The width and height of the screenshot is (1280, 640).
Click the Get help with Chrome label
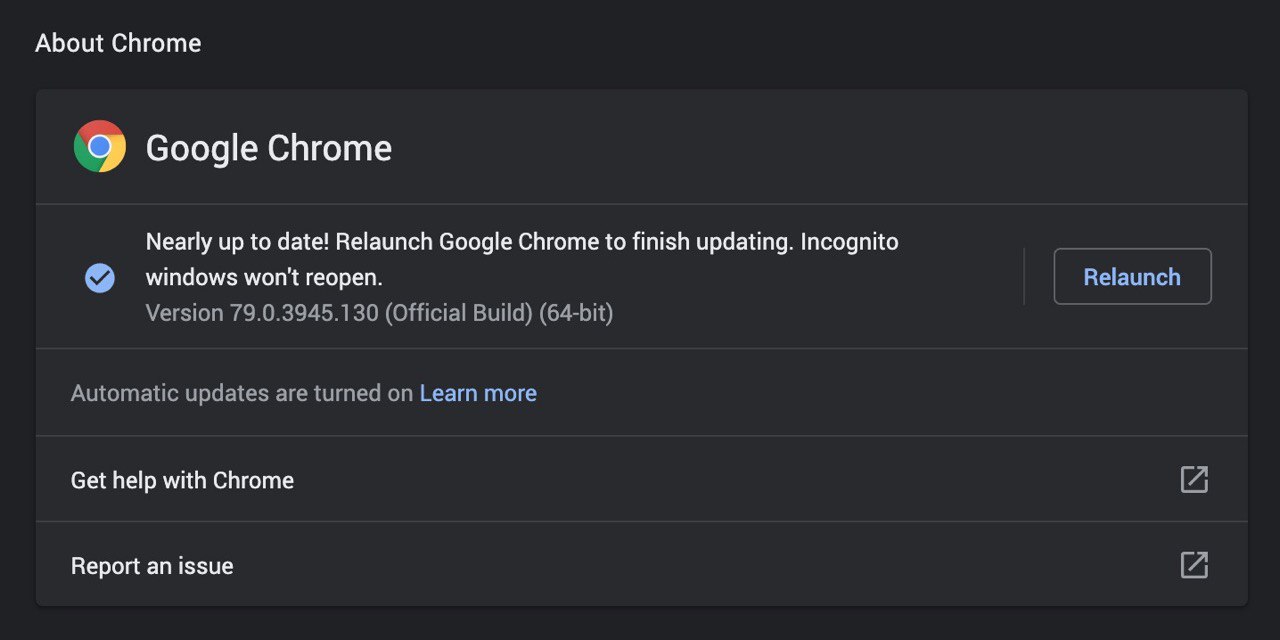182,480
